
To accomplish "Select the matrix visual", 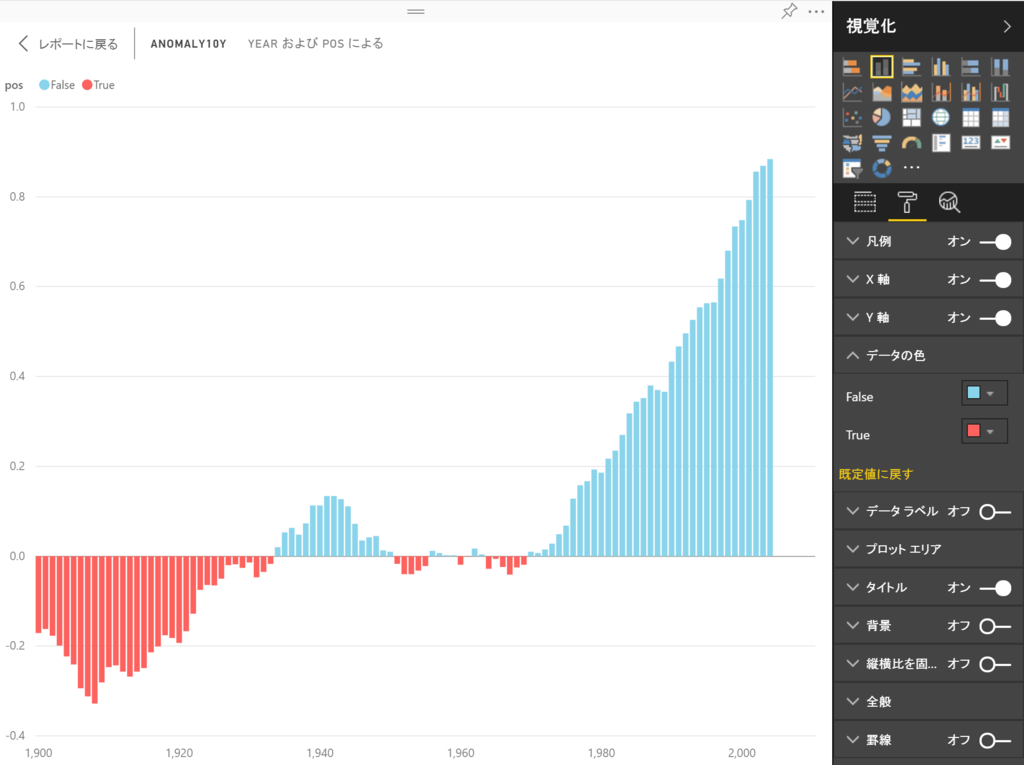I will click(1000, 118).
